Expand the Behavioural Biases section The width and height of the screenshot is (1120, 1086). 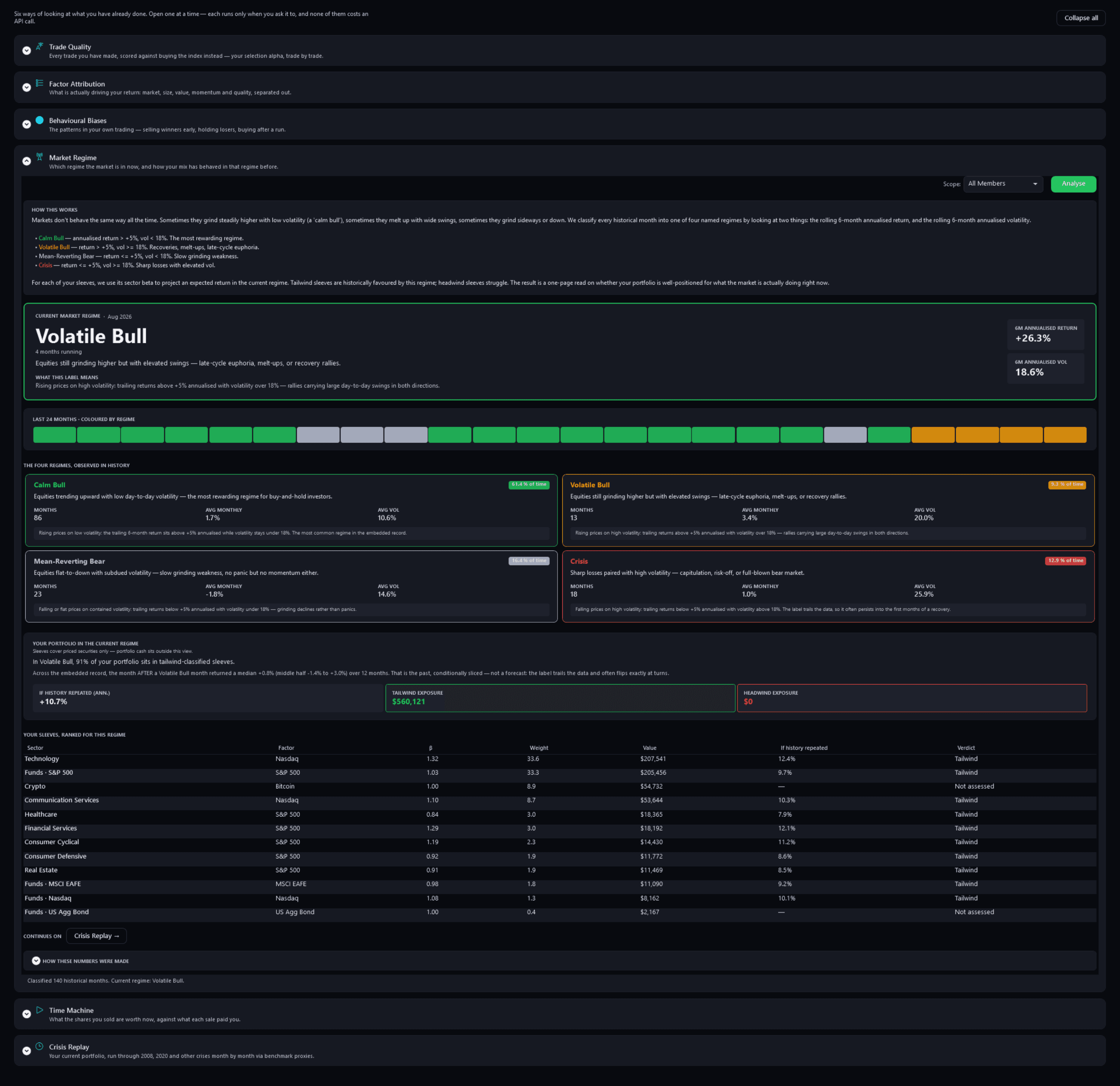[26, 124]
